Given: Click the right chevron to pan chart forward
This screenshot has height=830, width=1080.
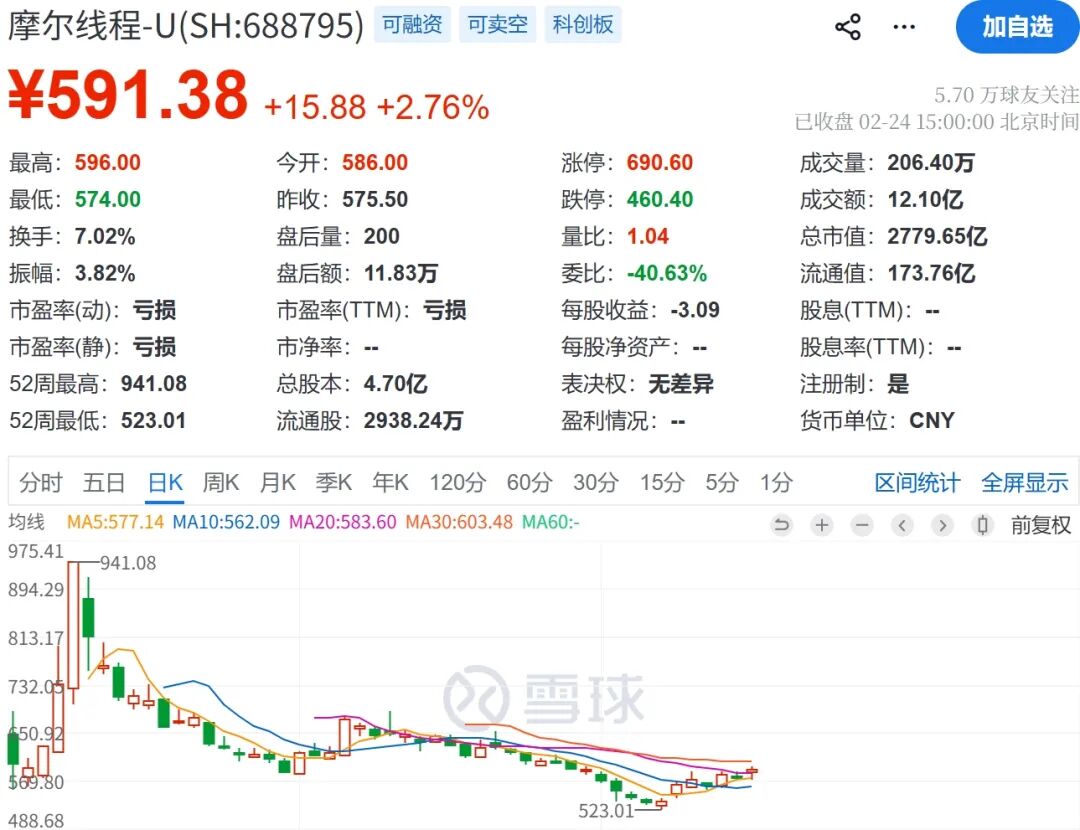Looking at the screenshot, I should (942, 524).
